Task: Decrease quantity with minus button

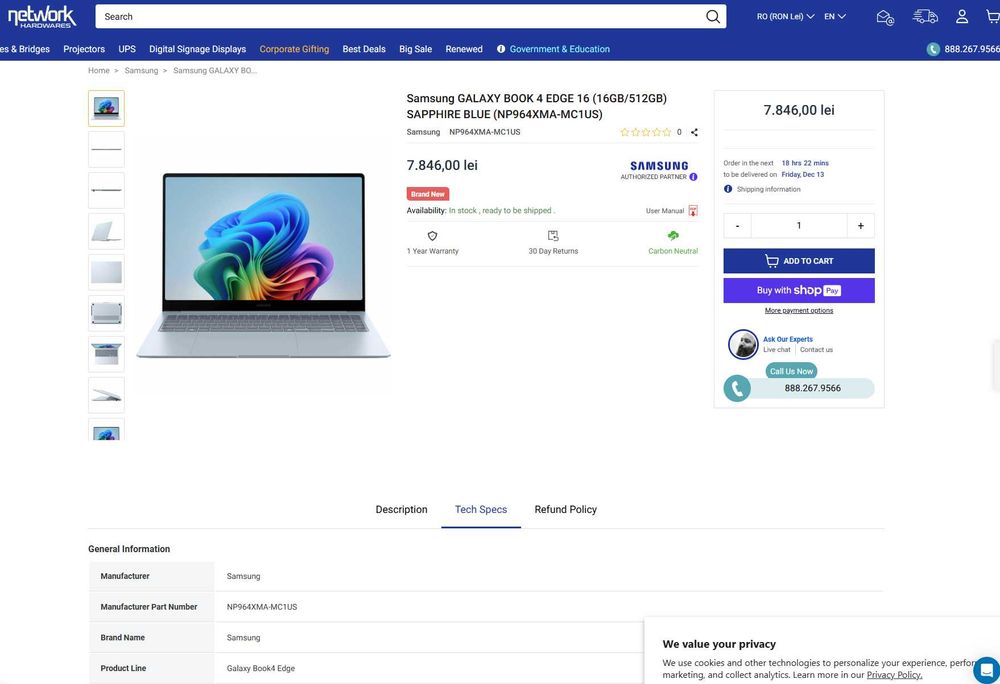Action: (x=737, y=226)
